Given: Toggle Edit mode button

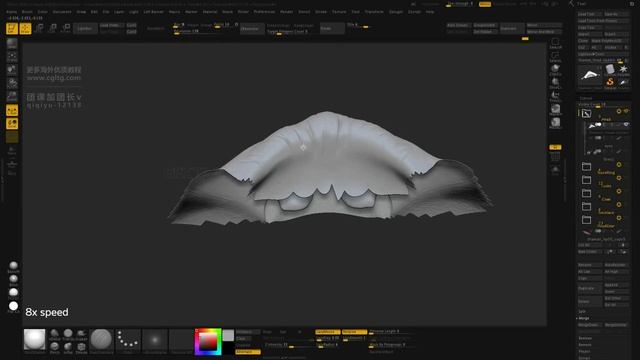Looking at the screenshot, I should [12, 28].
